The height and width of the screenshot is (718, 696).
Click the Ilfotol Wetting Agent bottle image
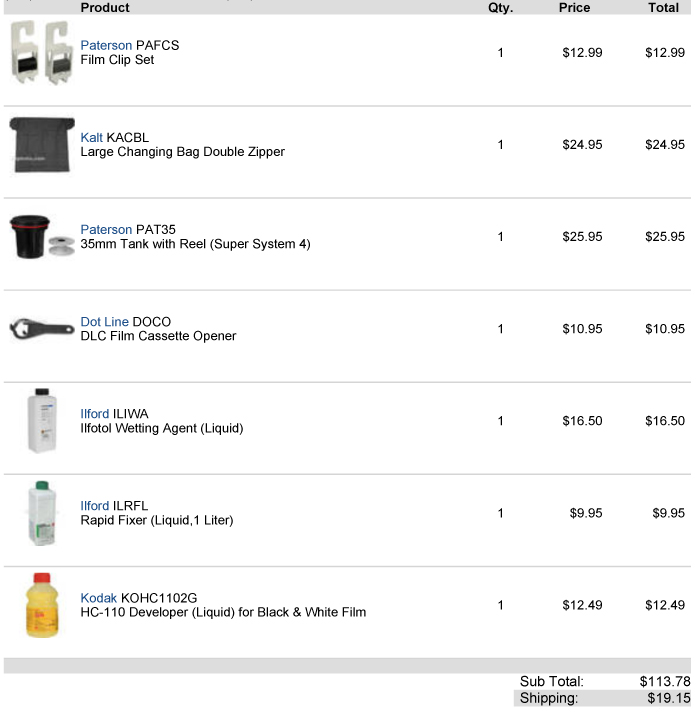(x=41, y=421)
